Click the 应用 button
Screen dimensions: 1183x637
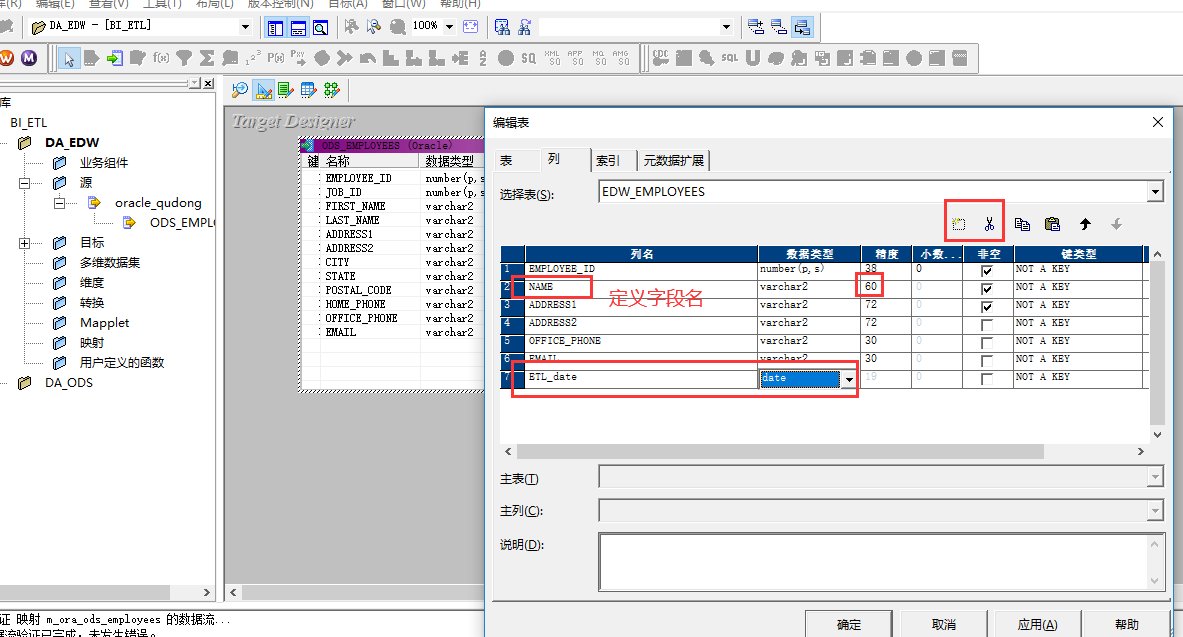click(x=1037, y=624)
